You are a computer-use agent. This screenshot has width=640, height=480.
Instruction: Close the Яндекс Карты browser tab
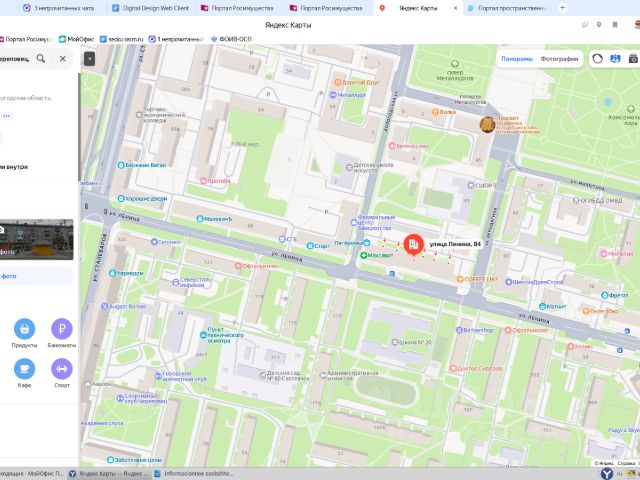coord(455,8)
